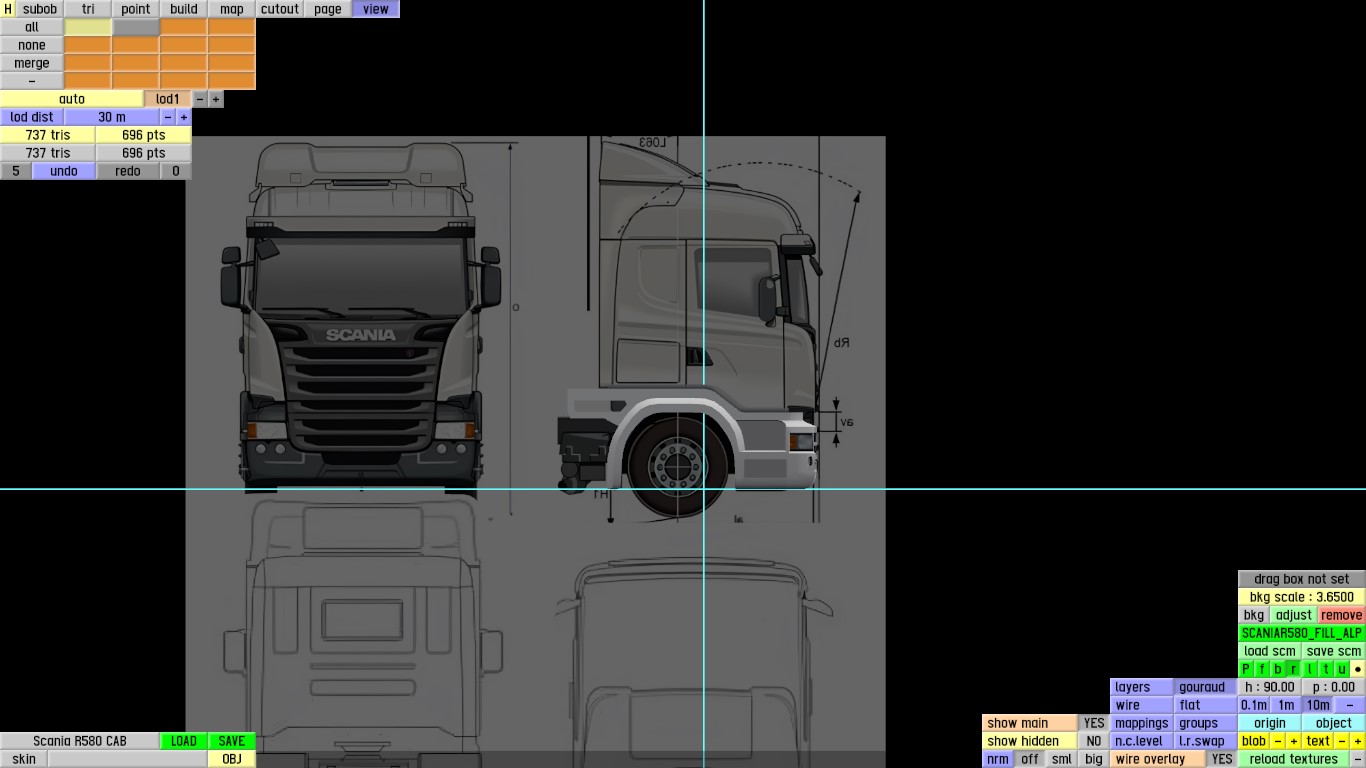Click the bkg scale 3.6500 value
This screenshot has height=768, width=1366.
point(1302,597)
